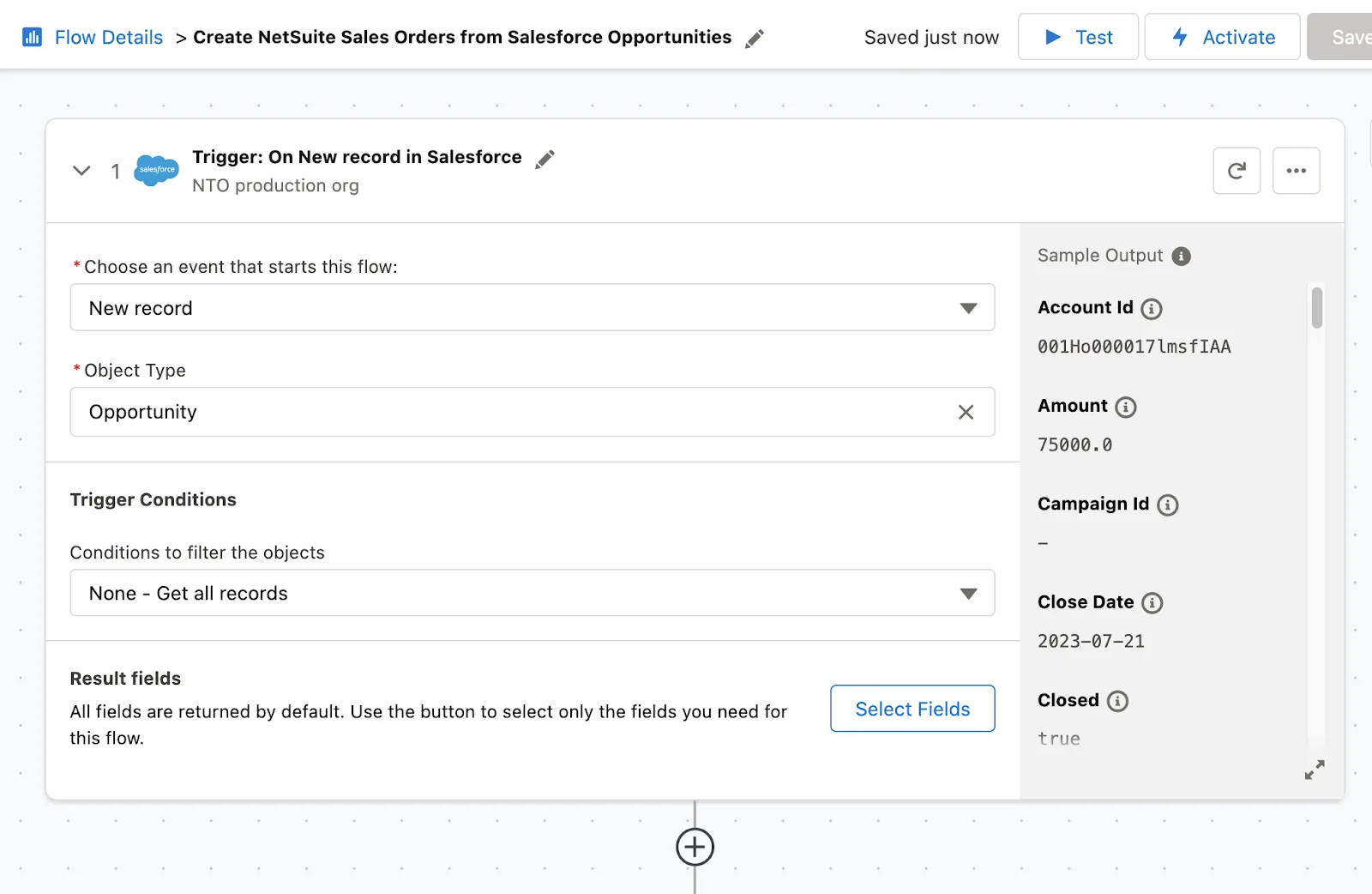Click the Salesforce cloud logo icon
The height and width of the screenshot is (894, 1372).
[157, 170]
